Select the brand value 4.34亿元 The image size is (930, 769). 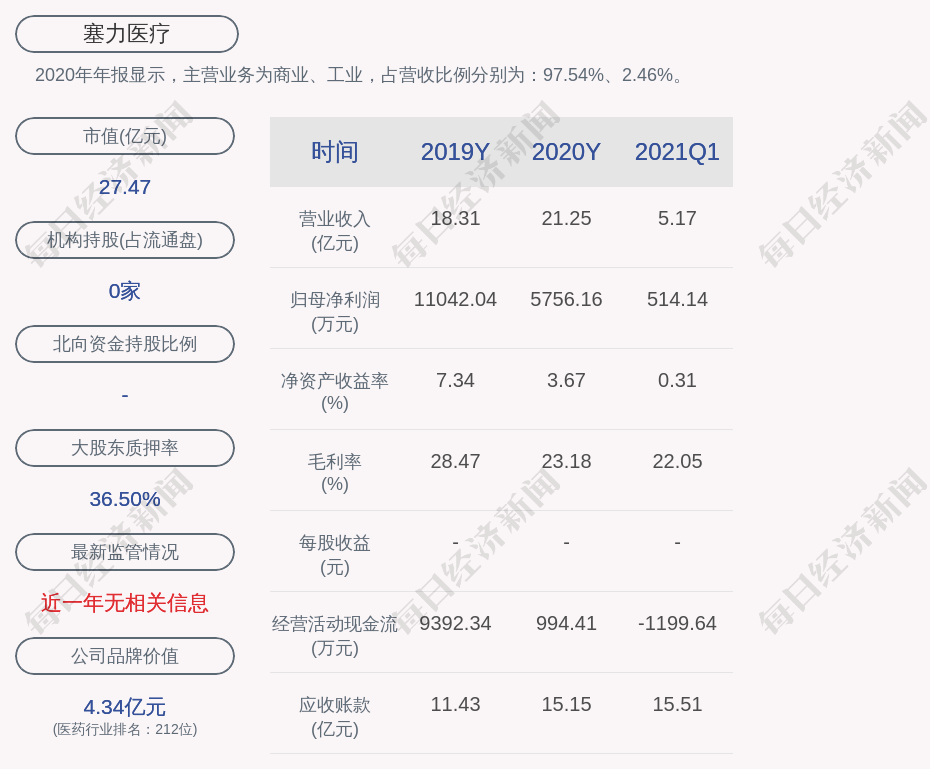click(125, 707)
